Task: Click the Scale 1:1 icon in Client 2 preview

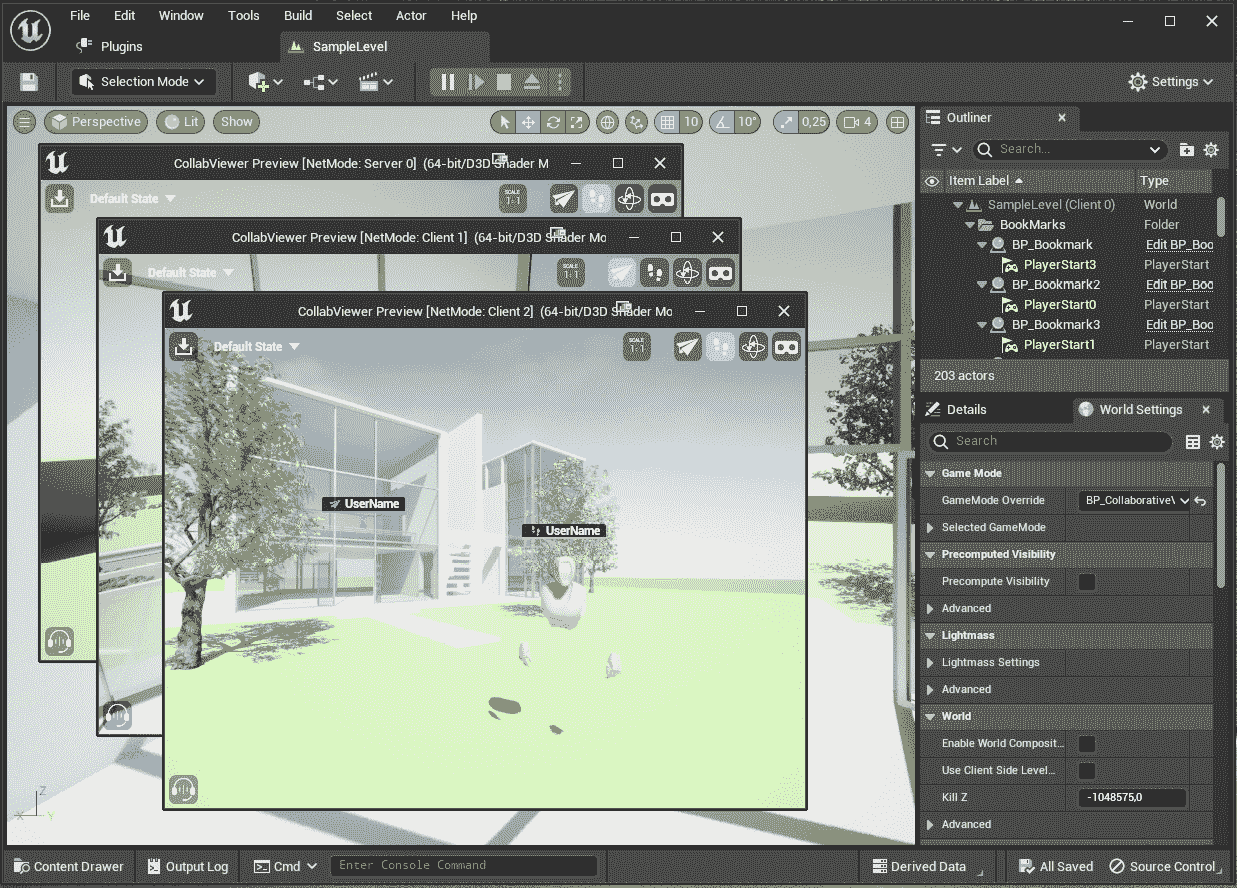Action: coord(637,347)
